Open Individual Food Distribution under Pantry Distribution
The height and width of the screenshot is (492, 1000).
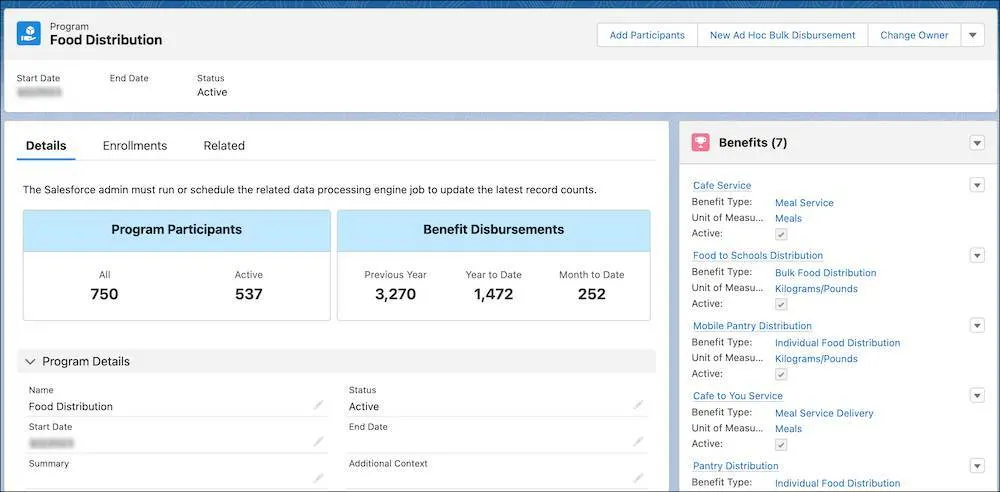coord(837,484)
